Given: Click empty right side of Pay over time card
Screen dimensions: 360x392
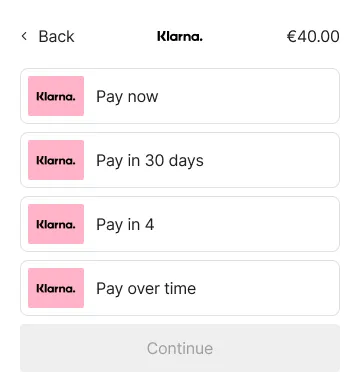Looking at the screenshot, I should (x=267, y=288).
